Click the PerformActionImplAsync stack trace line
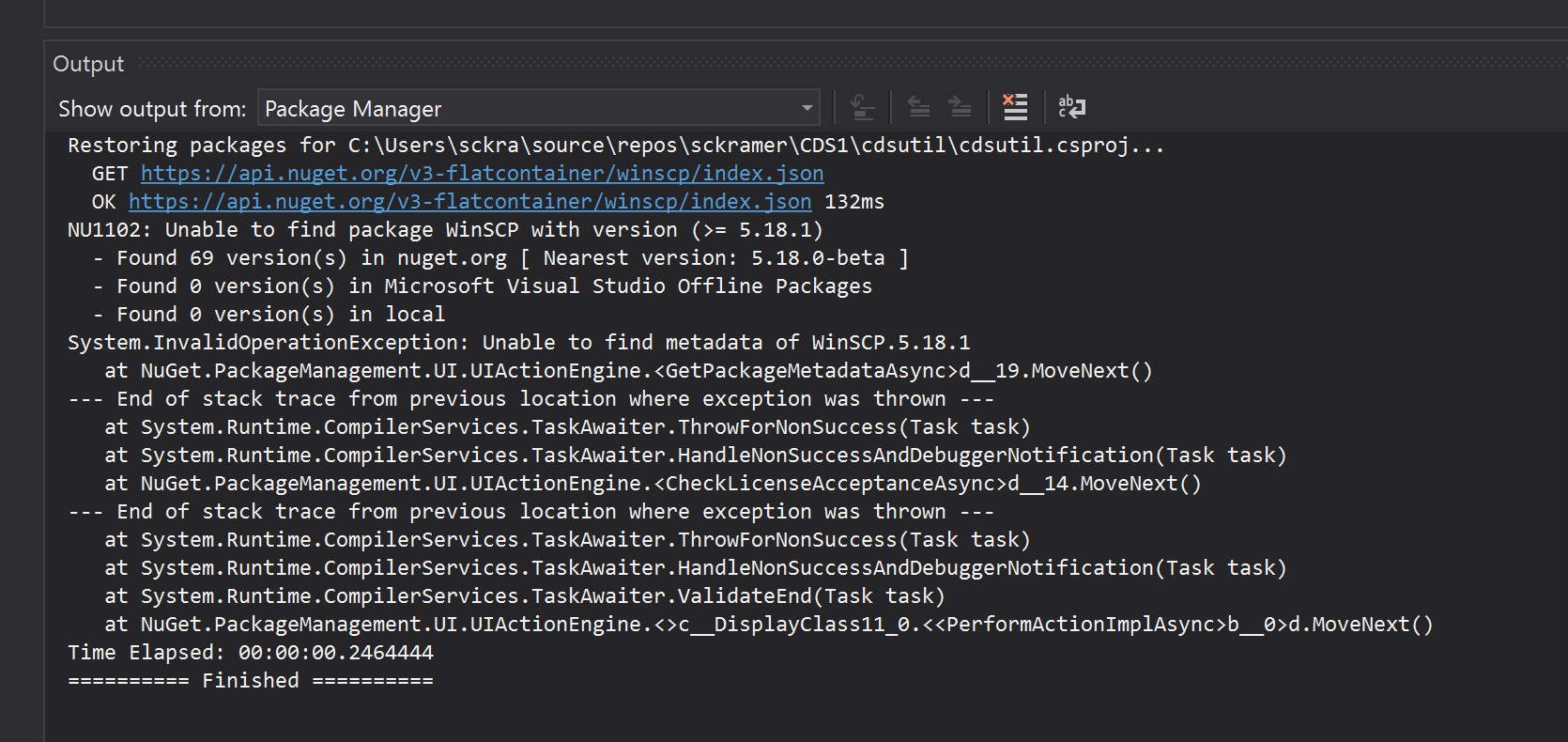The width and height of the screenshot is (1568, 742). (768, 625)
